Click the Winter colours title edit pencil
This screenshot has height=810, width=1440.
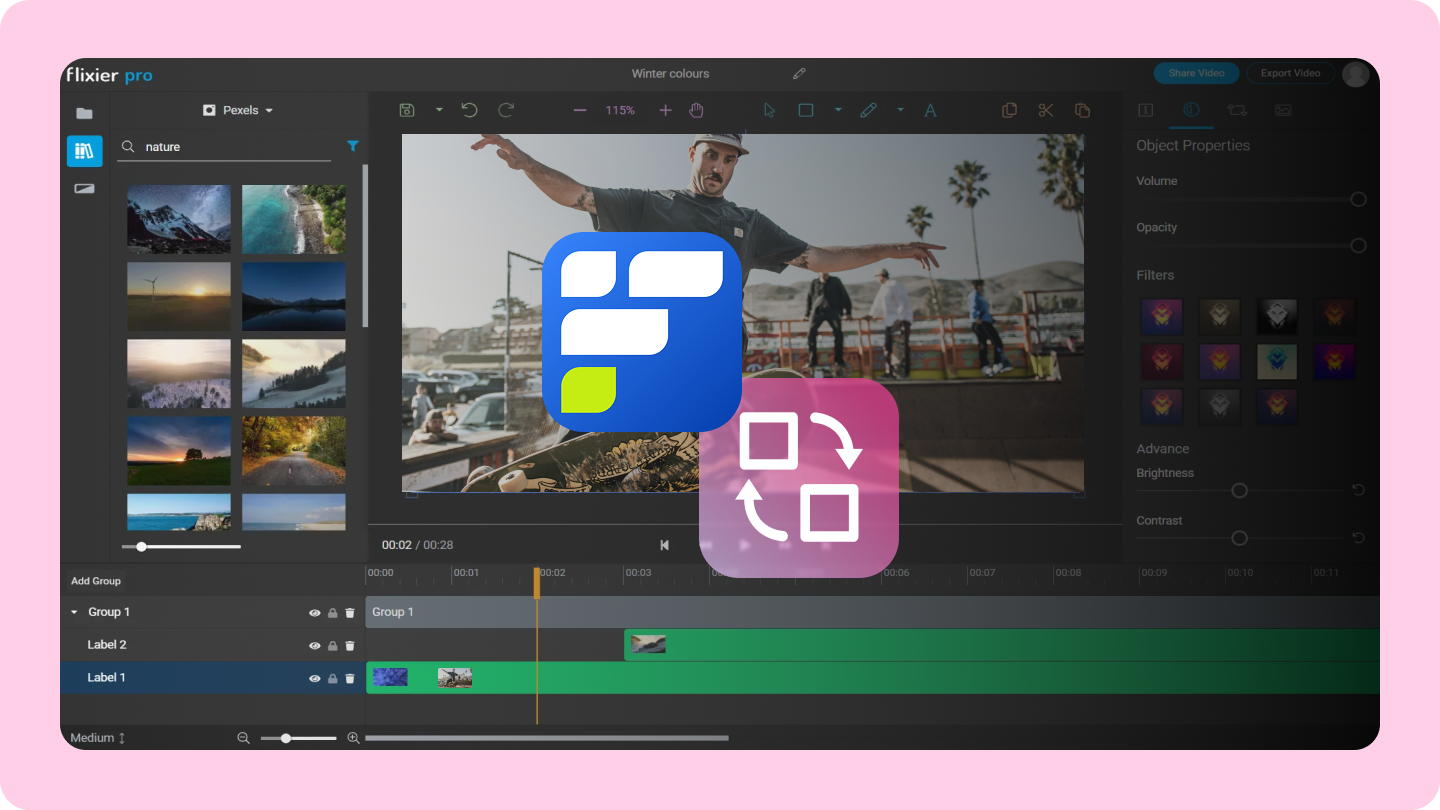pyautogui.click(x=799, y=73)
